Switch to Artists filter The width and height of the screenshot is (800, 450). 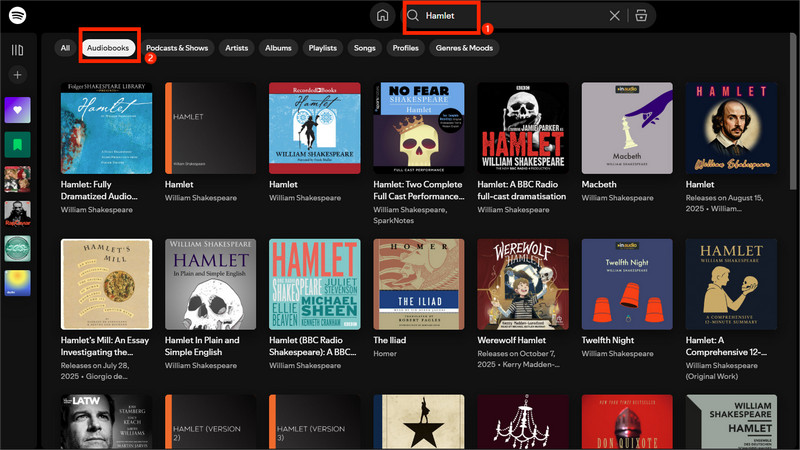tap(237, 48)
